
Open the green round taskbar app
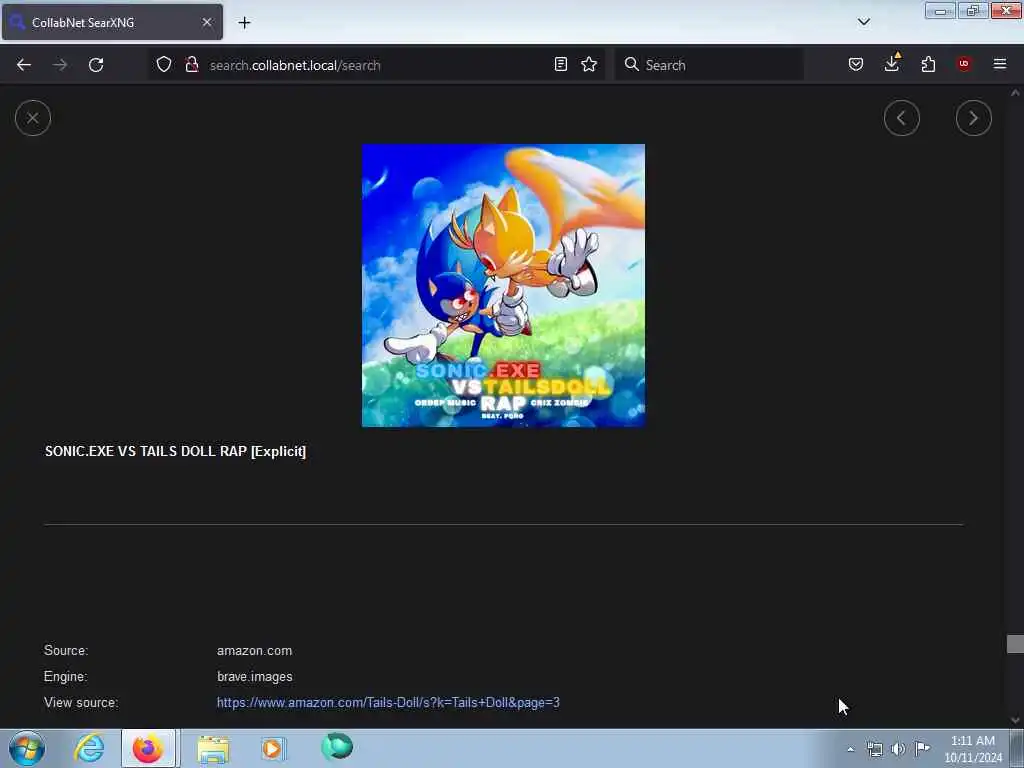(337, 746)
